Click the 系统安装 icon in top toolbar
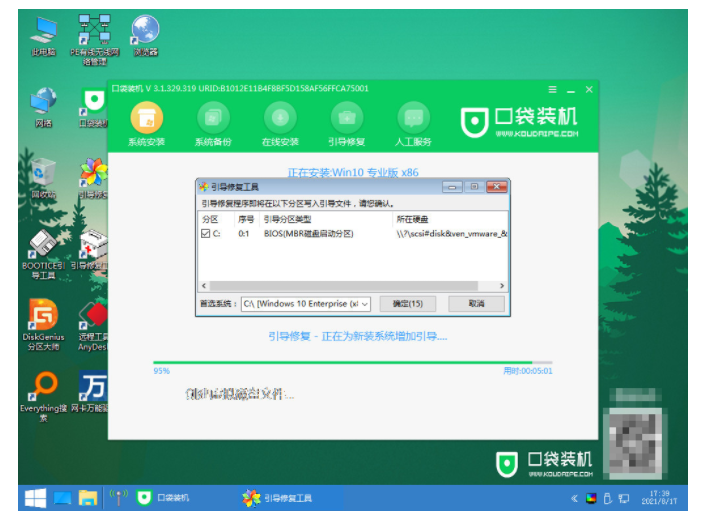Viewport: 710px width, 525px height. [146, 121]
